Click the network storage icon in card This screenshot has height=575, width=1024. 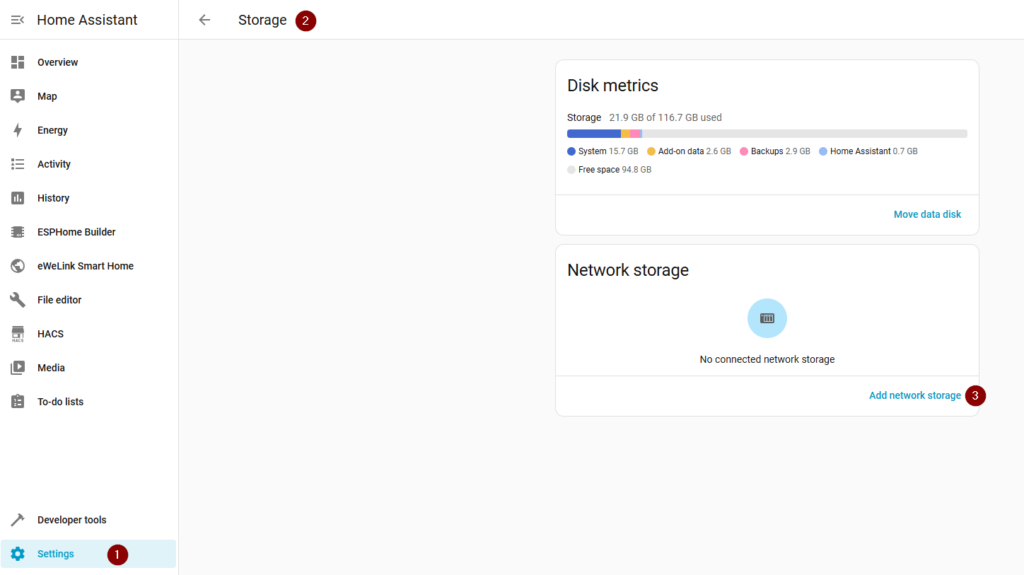coord(767,318)
